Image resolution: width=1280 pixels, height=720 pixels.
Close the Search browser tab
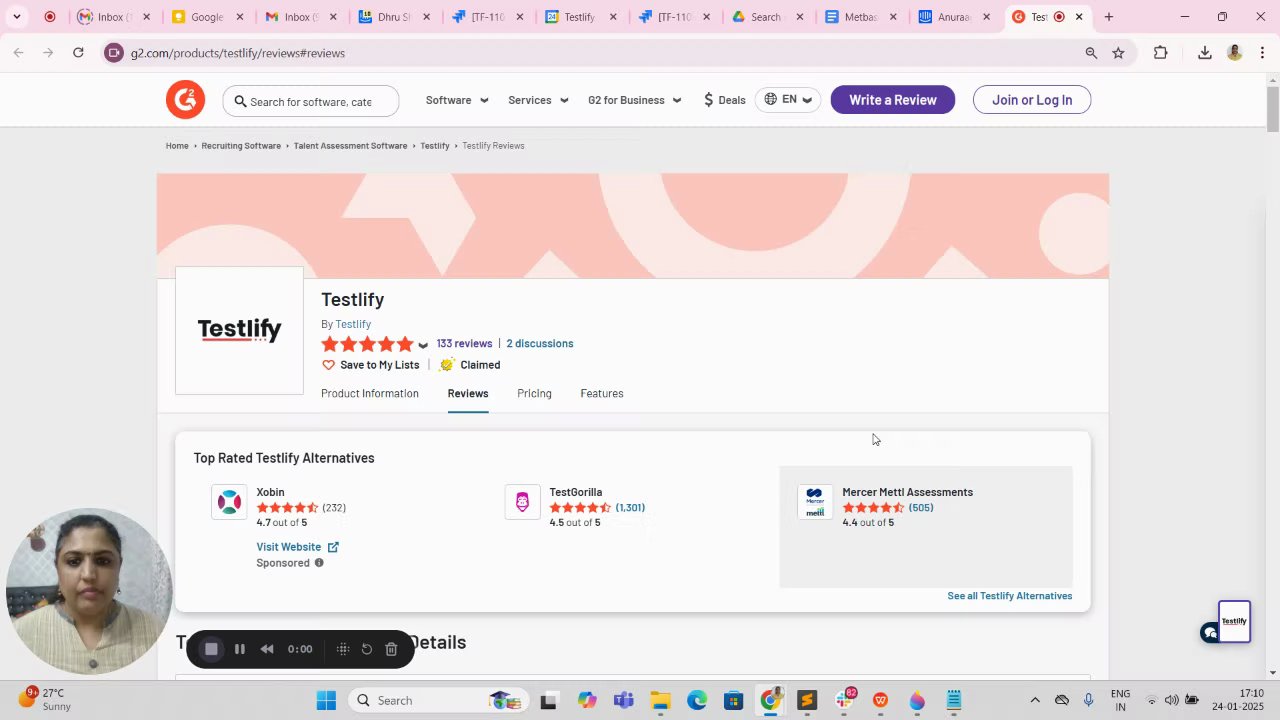(x=800, y=17)
